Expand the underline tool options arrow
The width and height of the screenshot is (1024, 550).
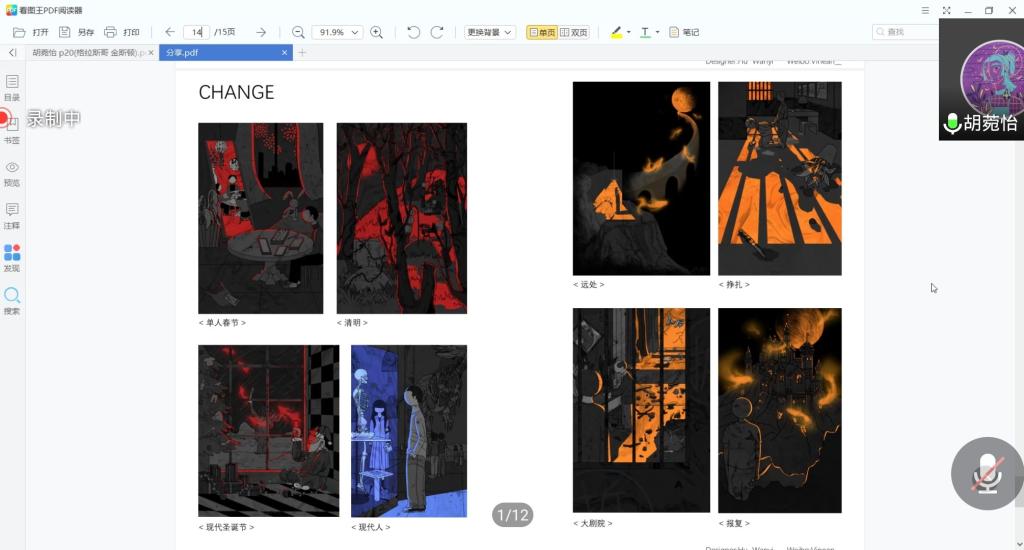[658, 32]
